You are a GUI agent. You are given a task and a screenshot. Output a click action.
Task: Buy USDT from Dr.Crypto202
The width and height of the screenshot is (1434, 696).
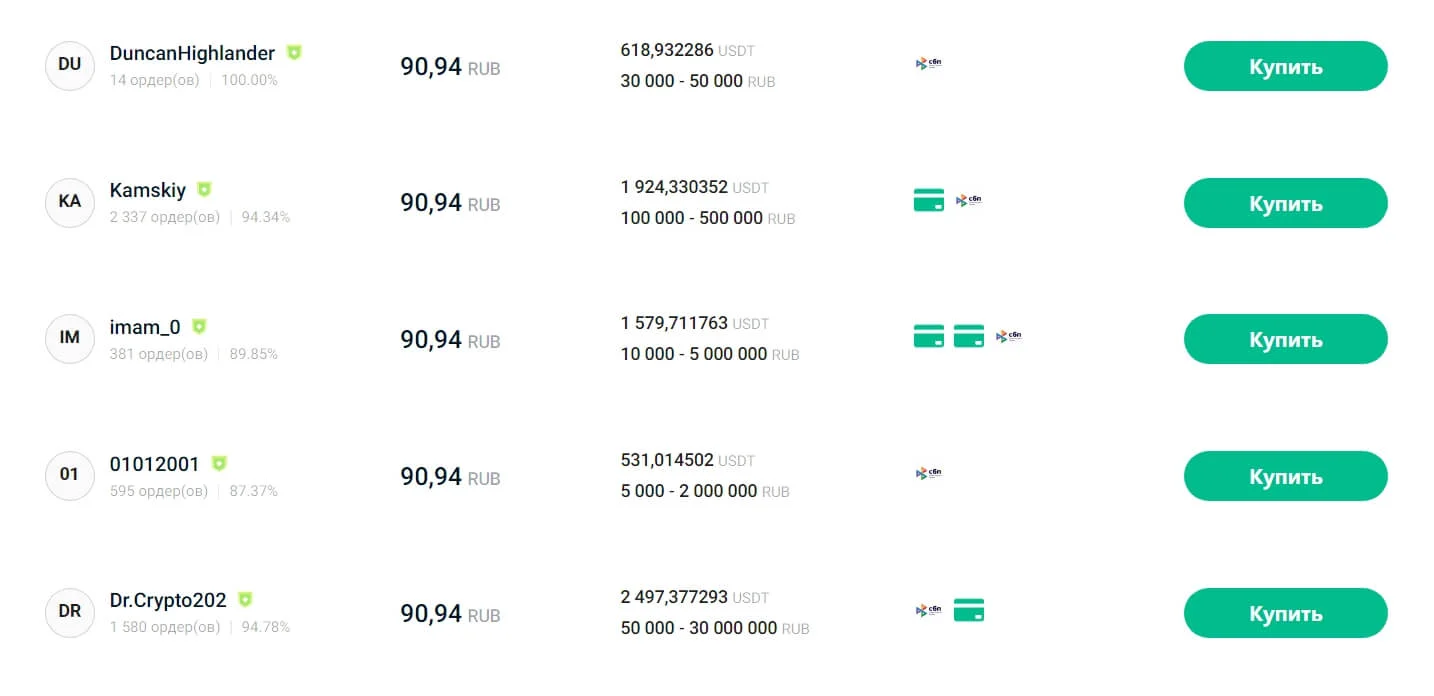point(1285,613)
